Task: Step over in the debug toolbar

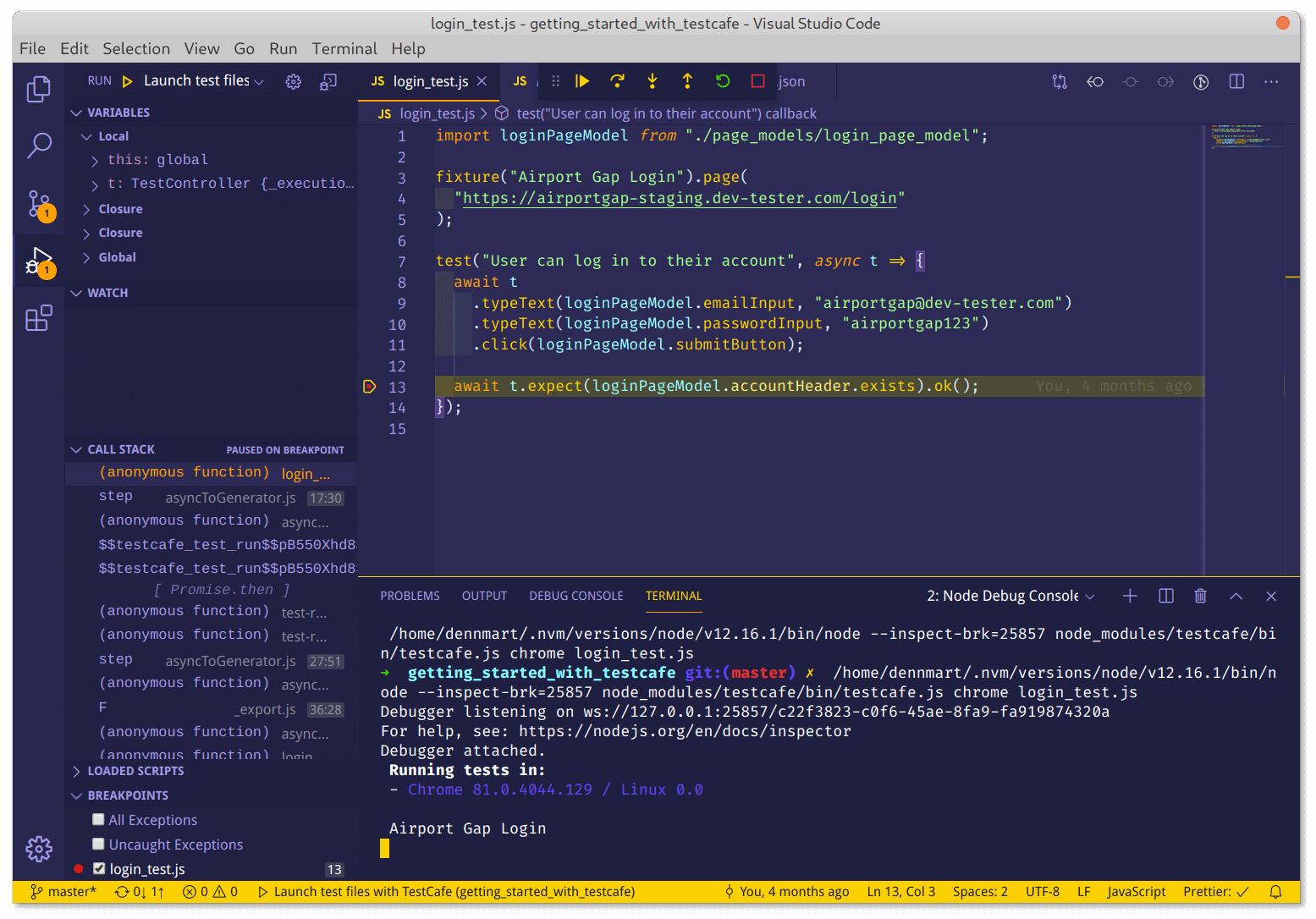Action: (617, 81)
